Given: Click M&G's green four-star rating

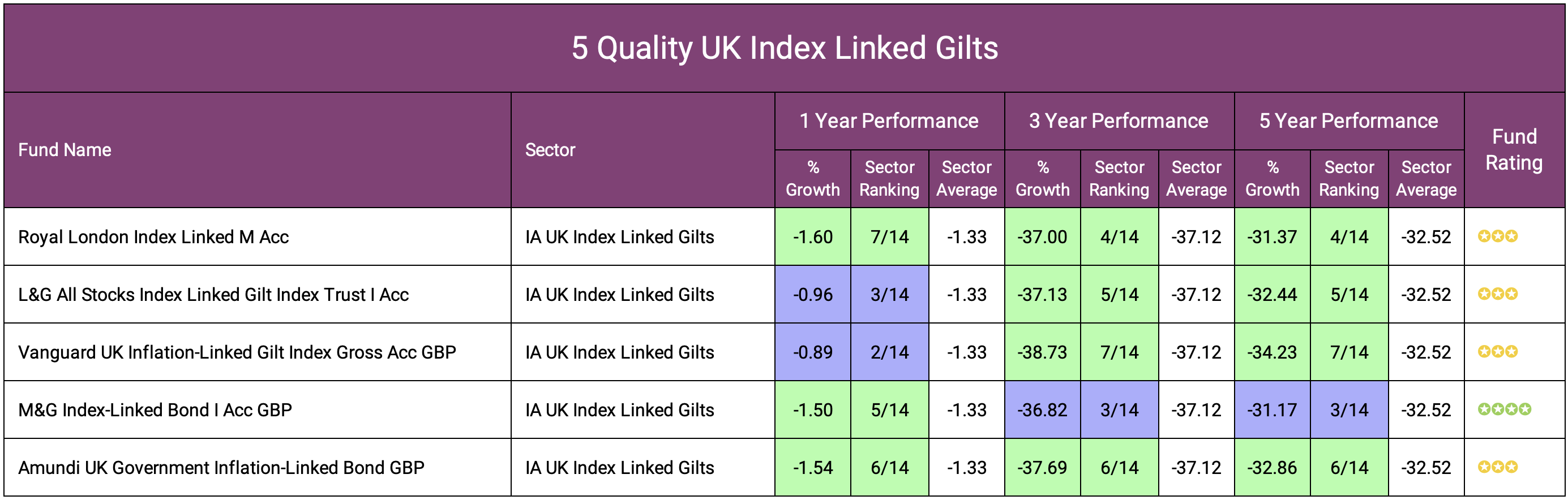Looking at the screenshot, I should click(1504, 410).
